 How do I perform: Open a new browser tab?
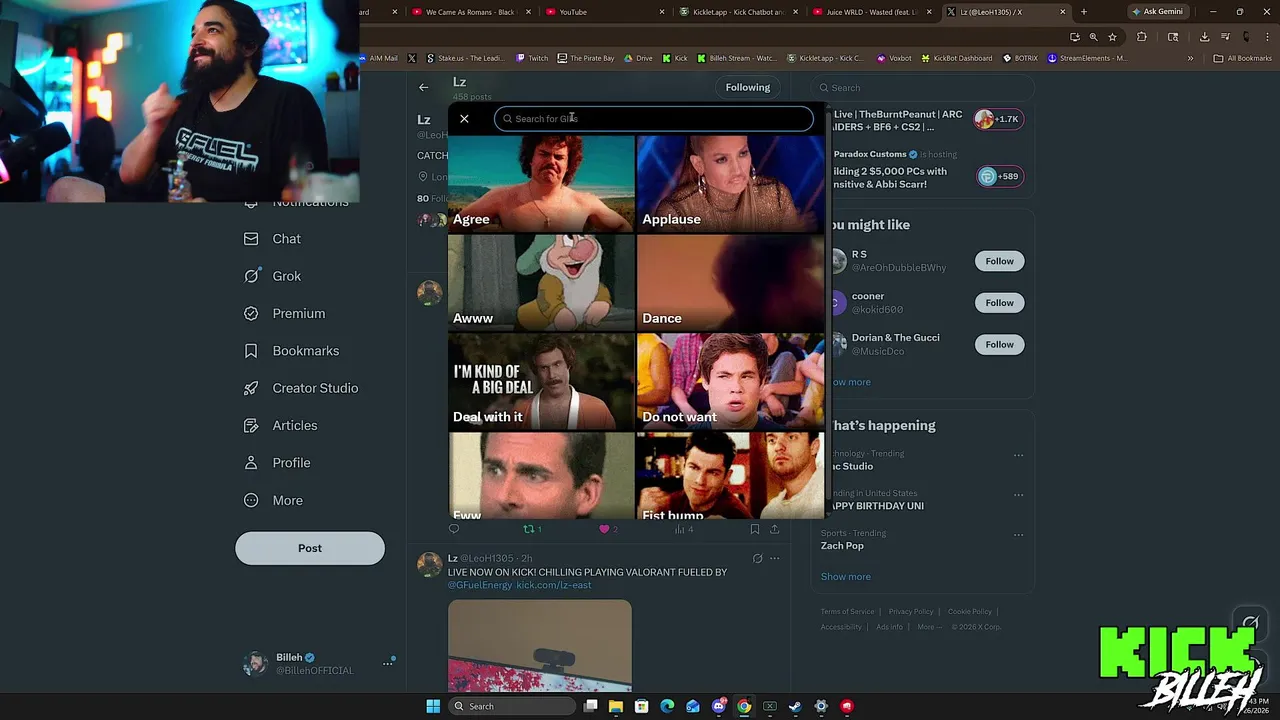pos(1083,12)
